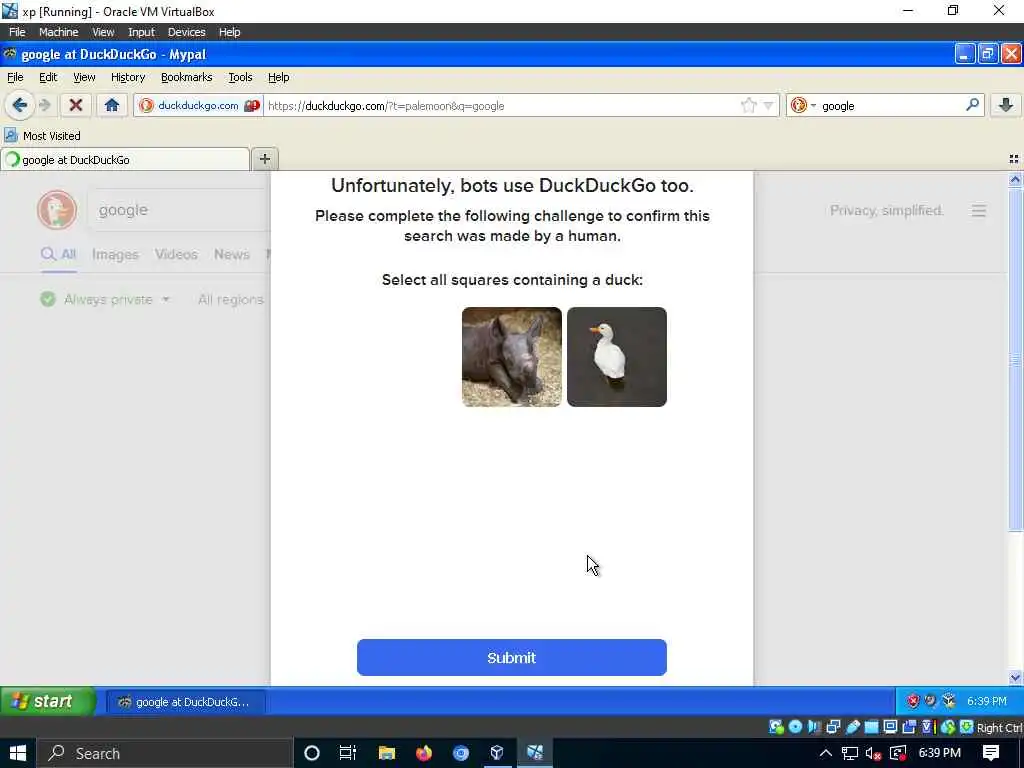Viewport: 1024px width, 768px height.
Task: Switch to the Videos results tab
Action: tap(176, 254)
